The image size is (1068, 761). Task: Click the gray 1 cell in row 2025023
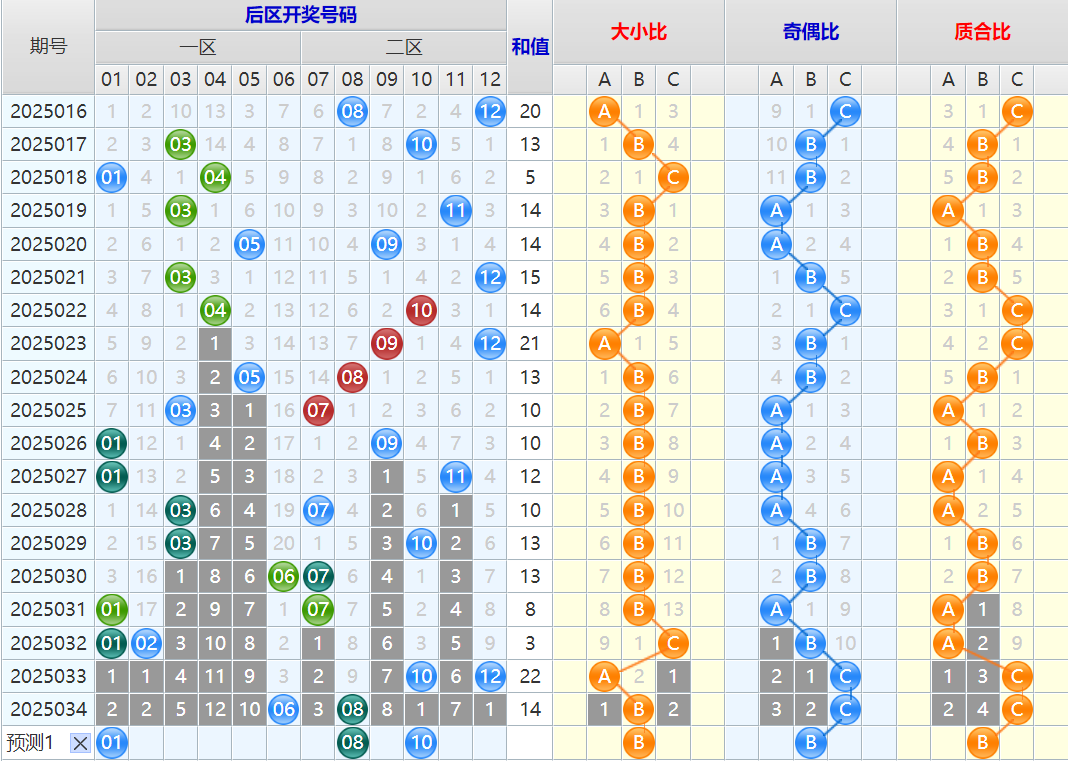pyautogui.click(x=215, y=343)
